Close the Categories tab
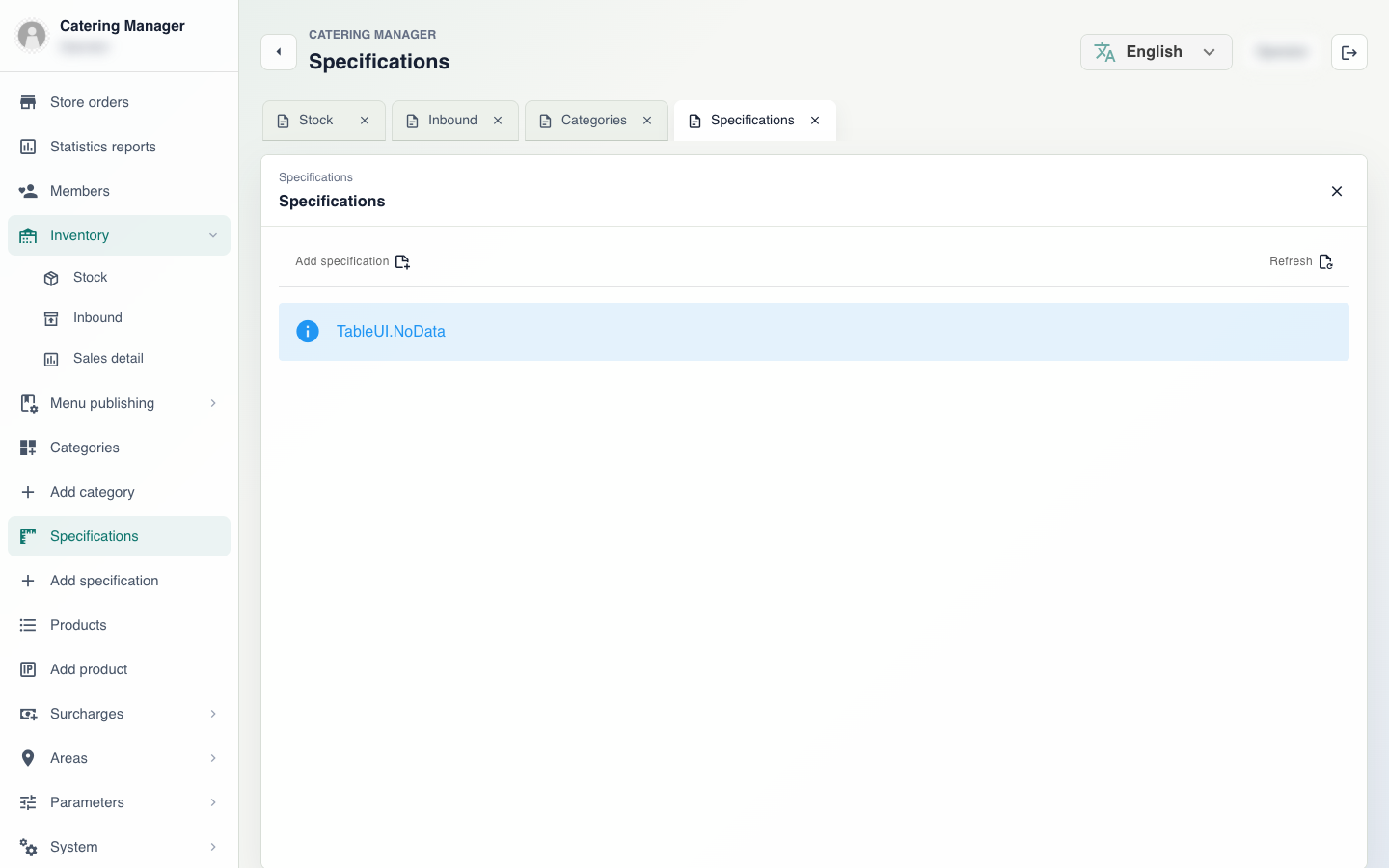Viewport: 1389px width, 868px height. [x=647, y=121]
